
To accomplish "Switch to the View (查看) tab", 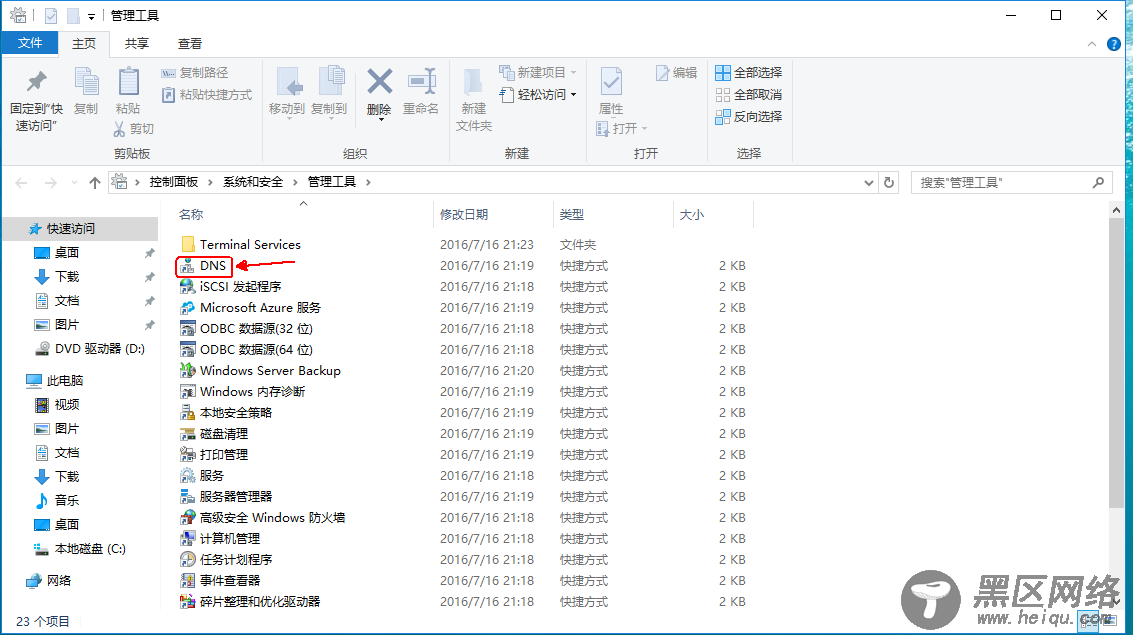I will 190,44.
